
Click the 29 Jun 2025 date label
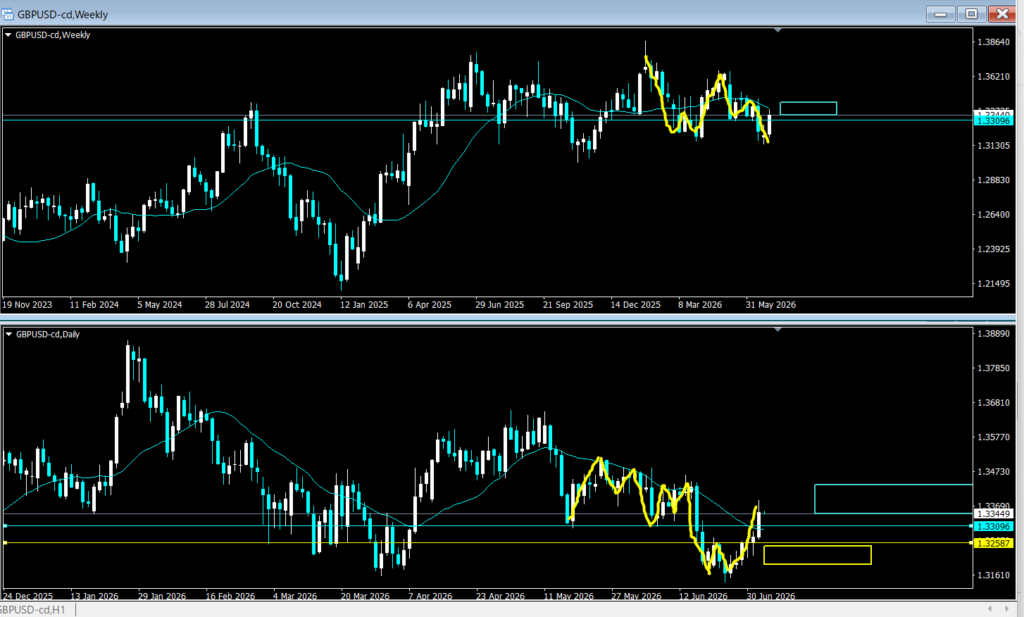pos(500,305)
